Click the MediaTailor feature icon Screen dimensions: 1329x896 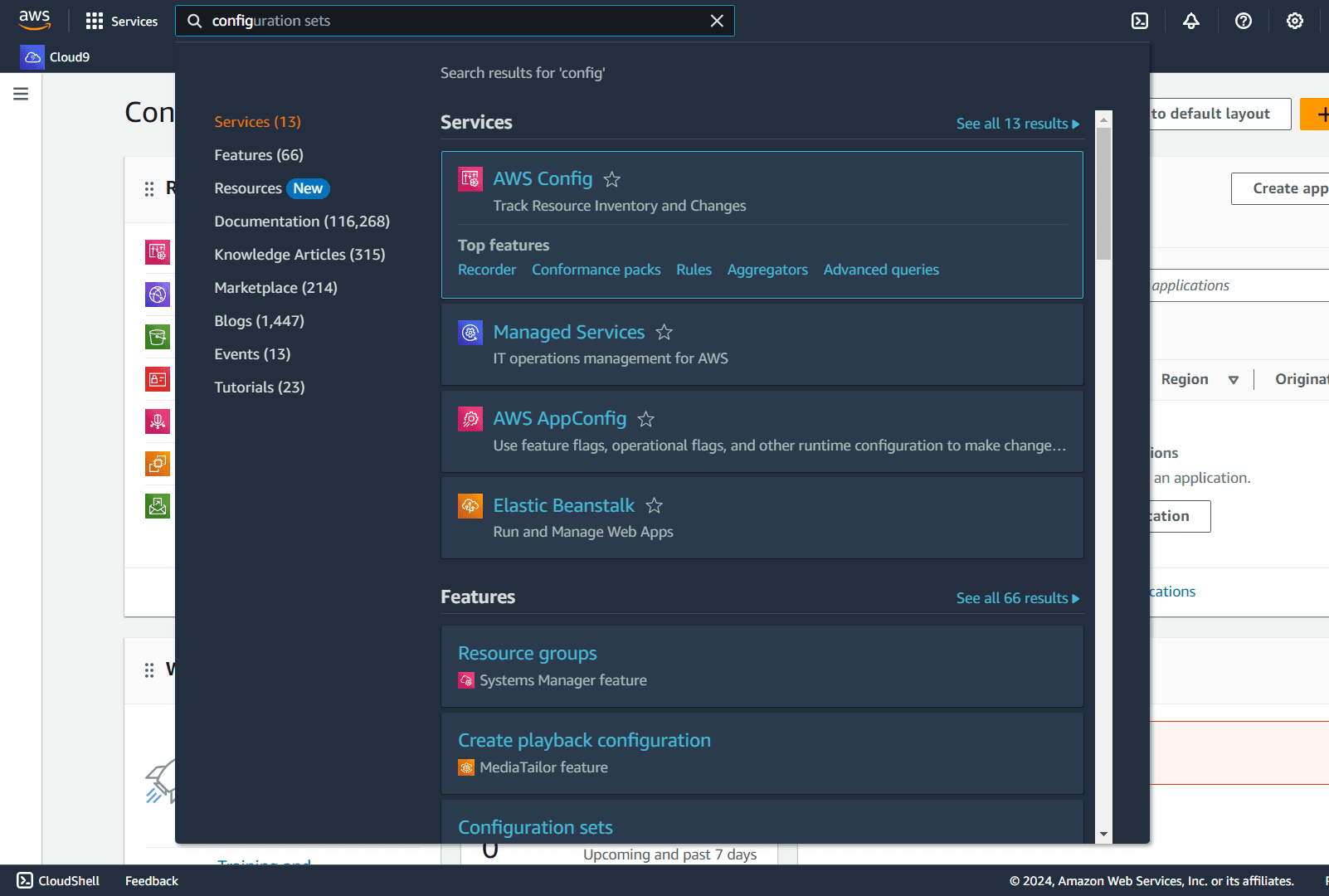pyautogui.click(x=466, y=767)
